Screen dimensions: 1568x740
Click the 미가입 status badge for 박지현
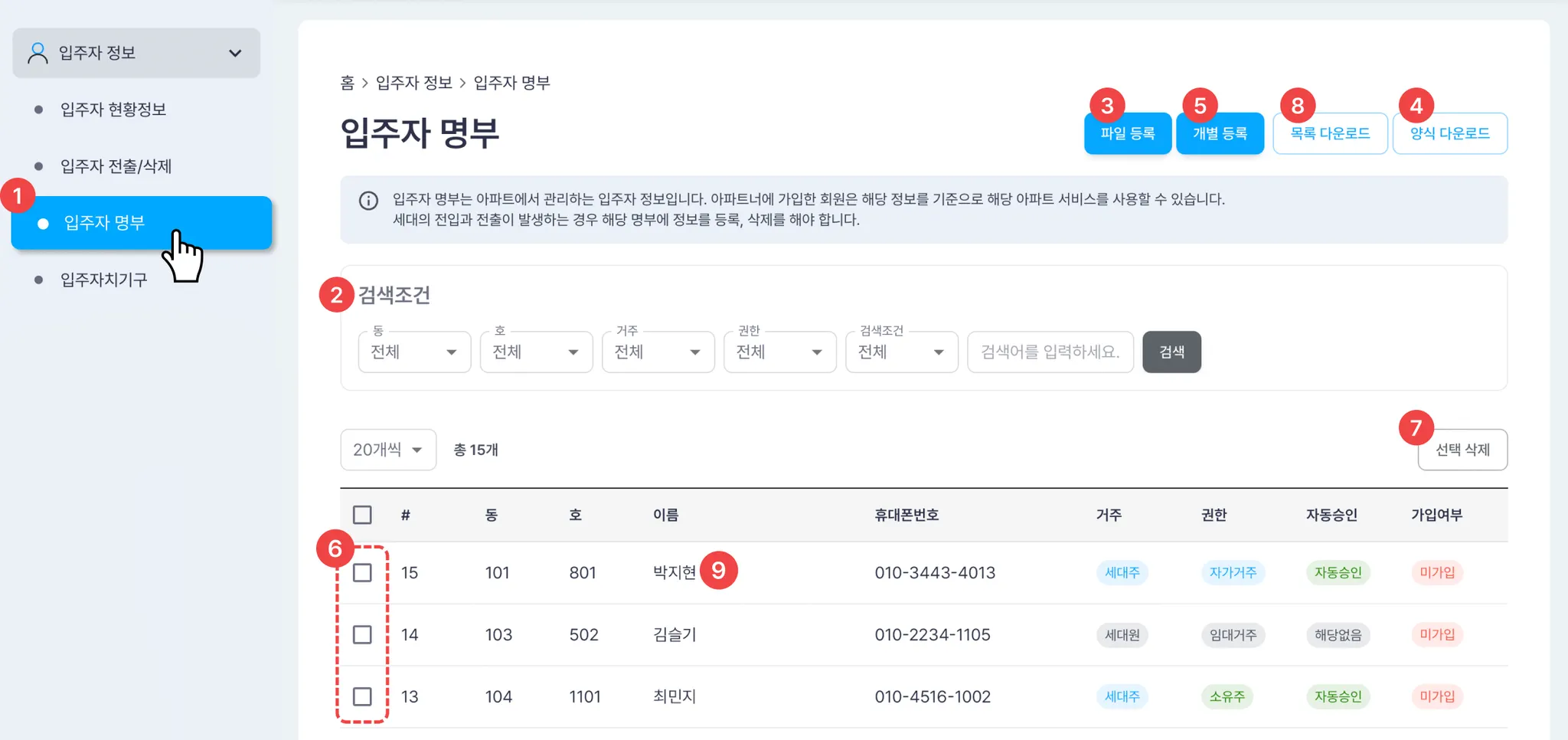point(1436,572)
